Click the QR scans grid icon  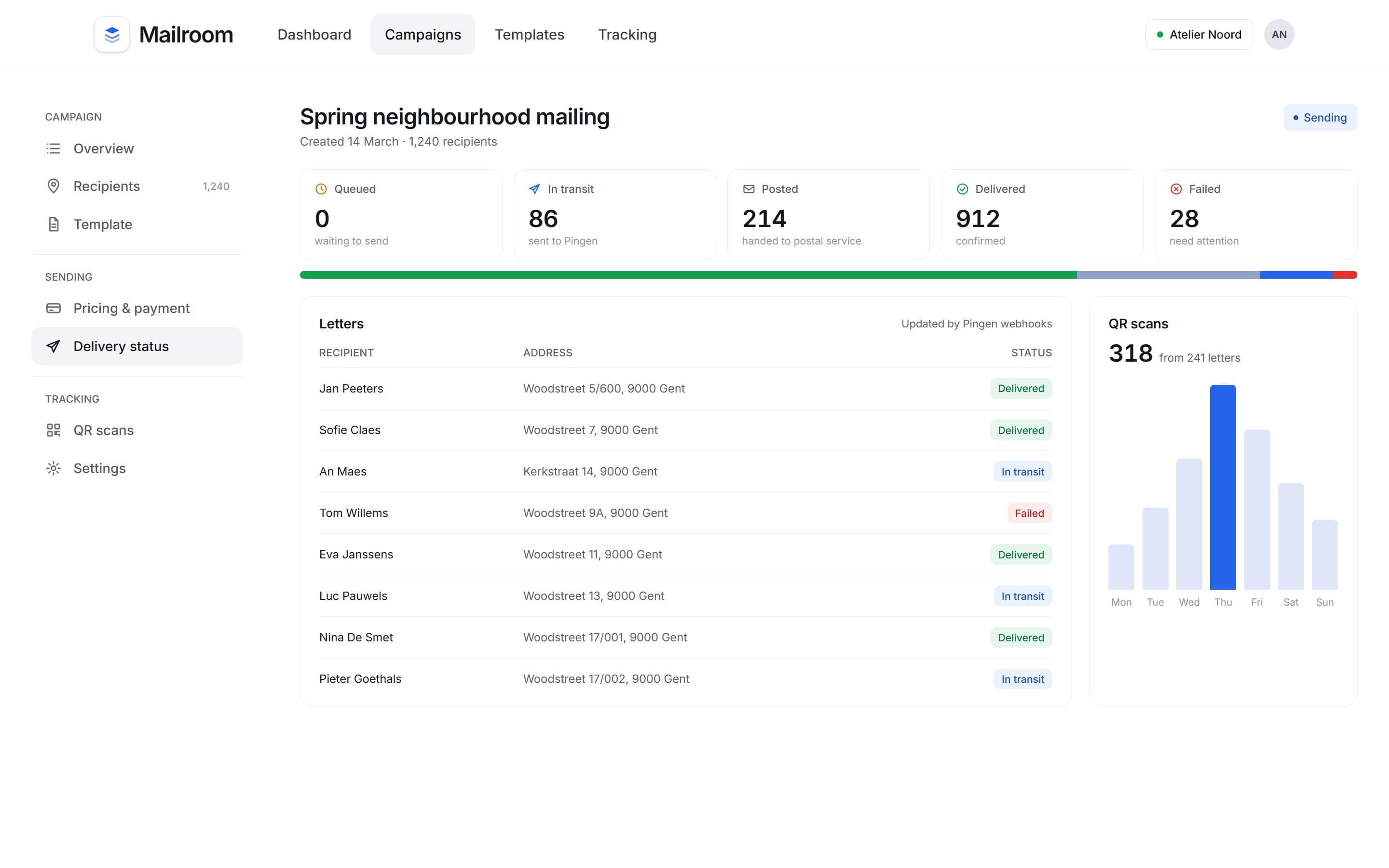click(54, 430)
